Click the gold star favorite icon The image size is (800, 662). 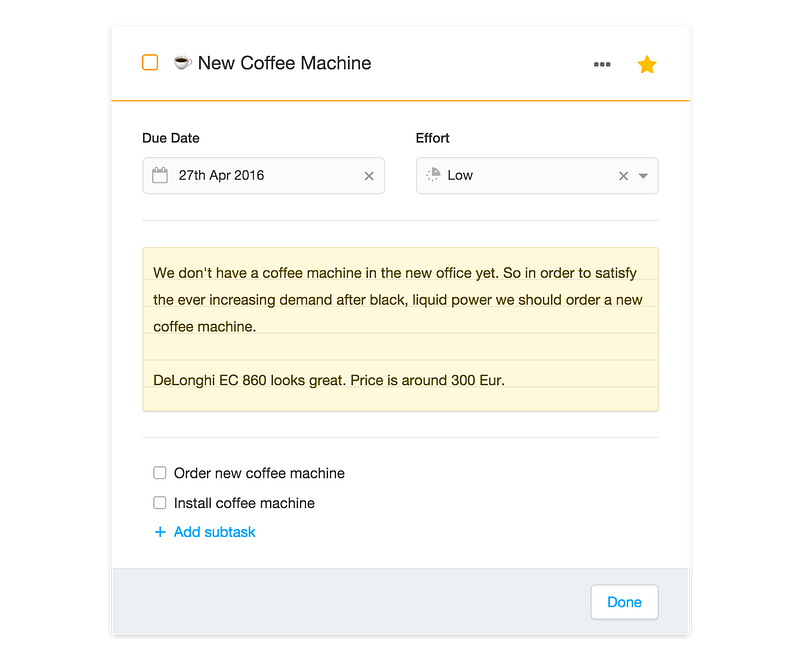point(646,64)
